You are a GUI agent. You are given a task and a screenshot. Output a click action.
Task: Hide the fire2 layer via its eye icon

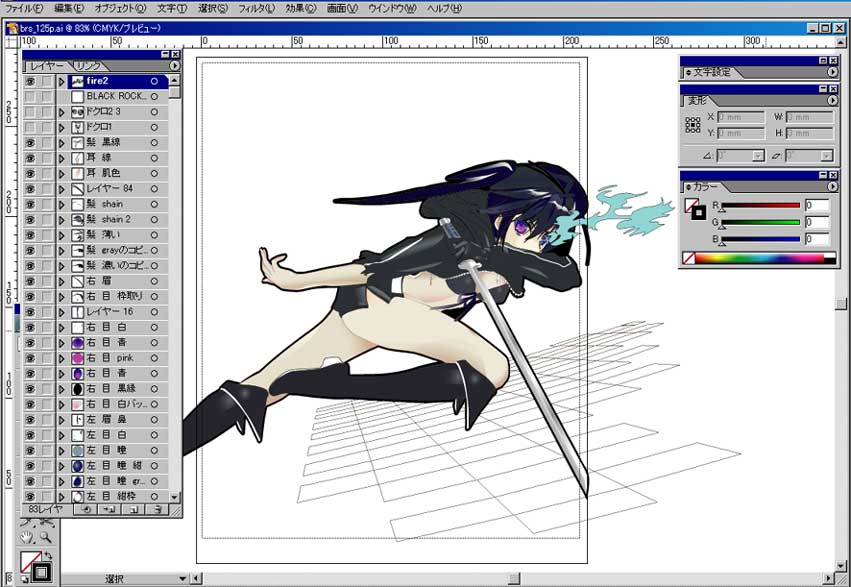click(30, 81)
